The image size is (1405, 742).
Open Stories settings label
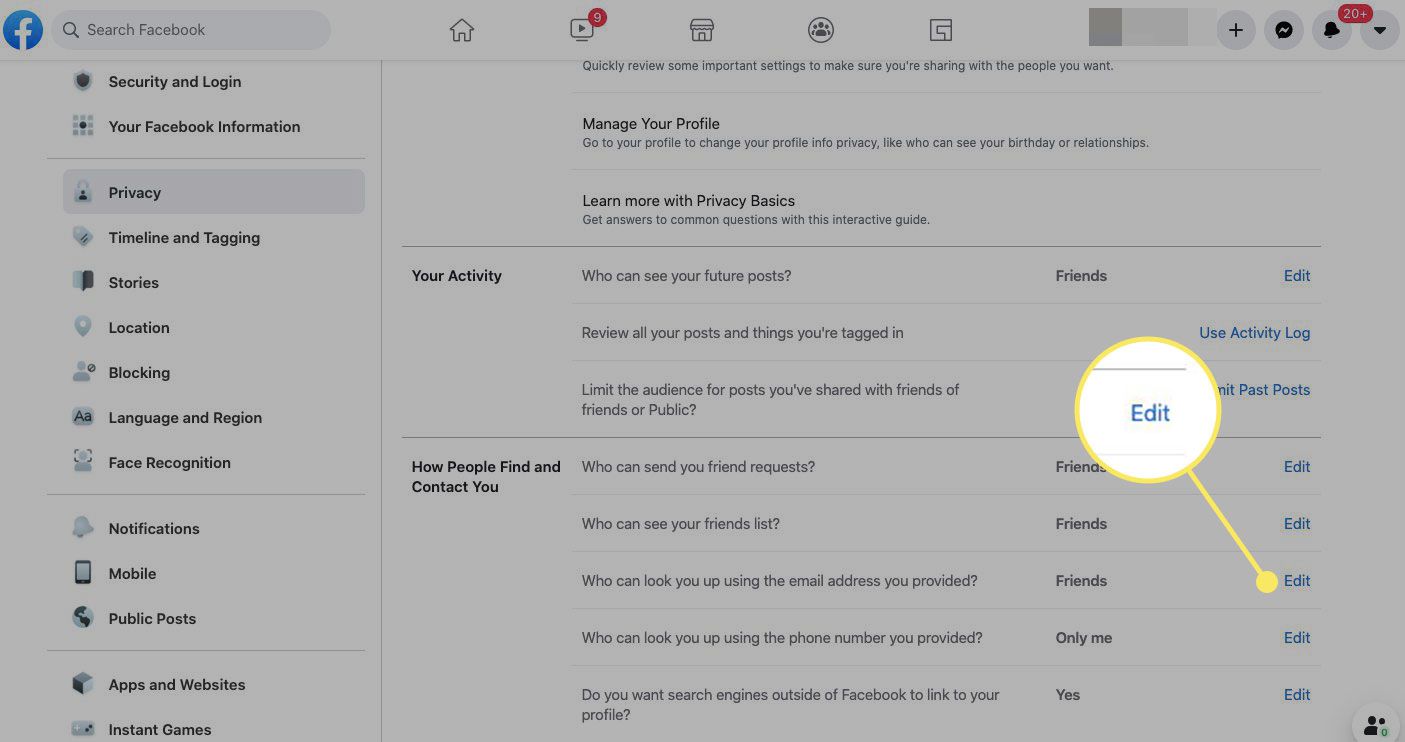coord(133,283)
